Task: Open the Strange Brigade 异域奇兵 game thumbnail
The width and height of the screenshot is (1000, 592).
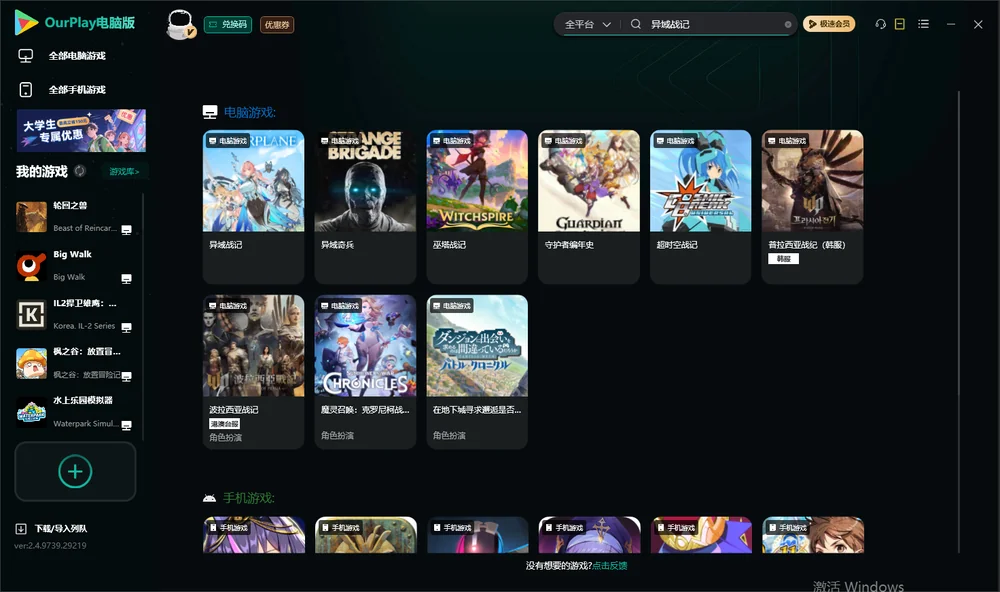Action: pyautogui.click(x=365, y=181)
